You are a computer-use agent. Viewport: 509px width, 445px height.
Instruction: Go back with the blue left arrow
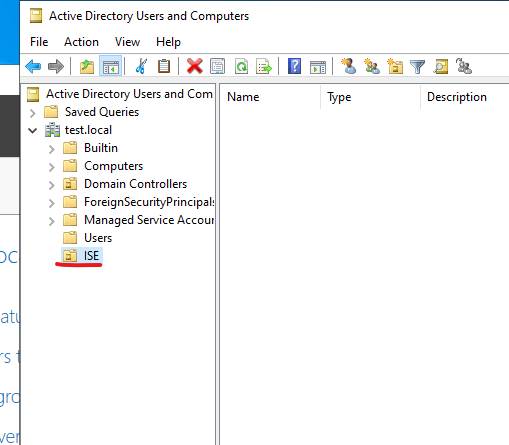[x=33, y=66]
